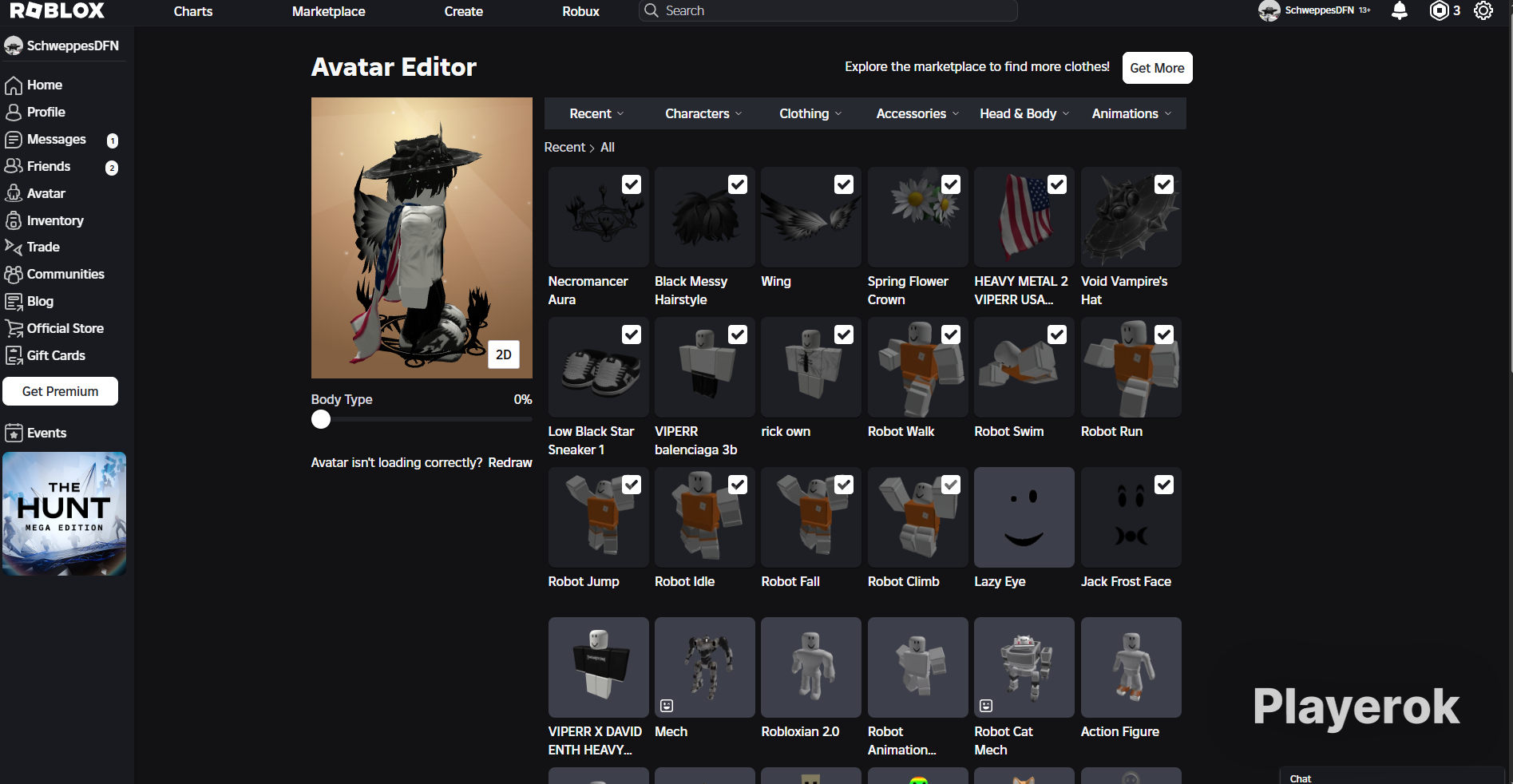
Task: Expand the Characters dropdown menu
Action: click(703, 113)
